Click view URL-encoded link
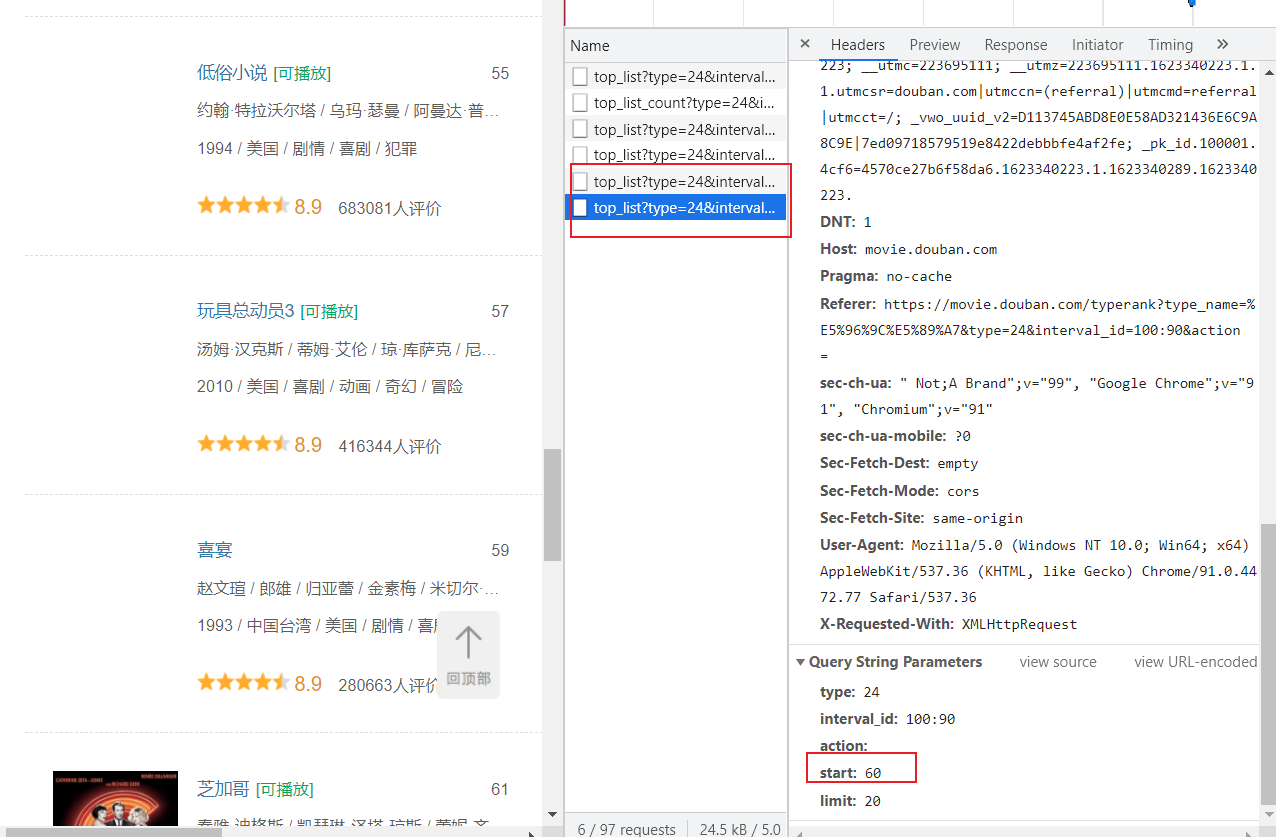 coord(1195,662)
